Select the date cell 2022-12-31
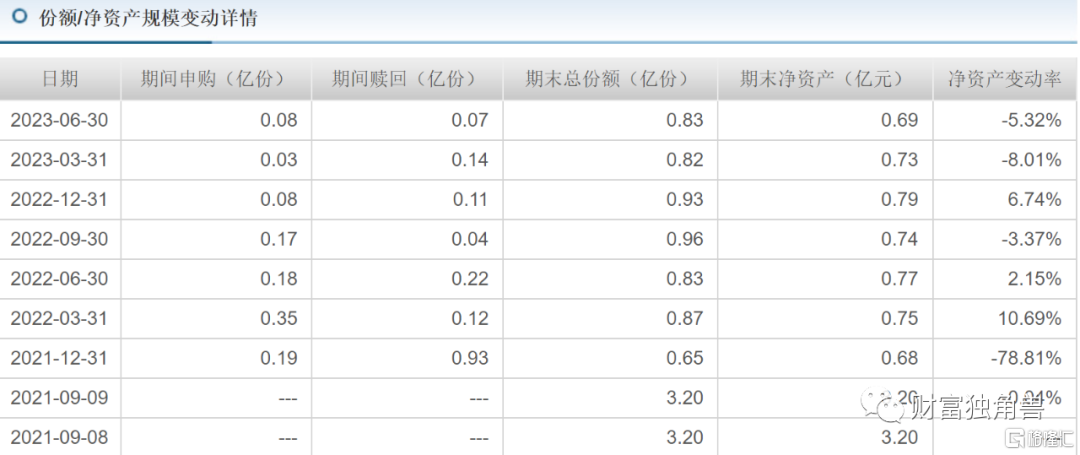The height and width of the screenshot is (455, 1080). pos(60,200)
